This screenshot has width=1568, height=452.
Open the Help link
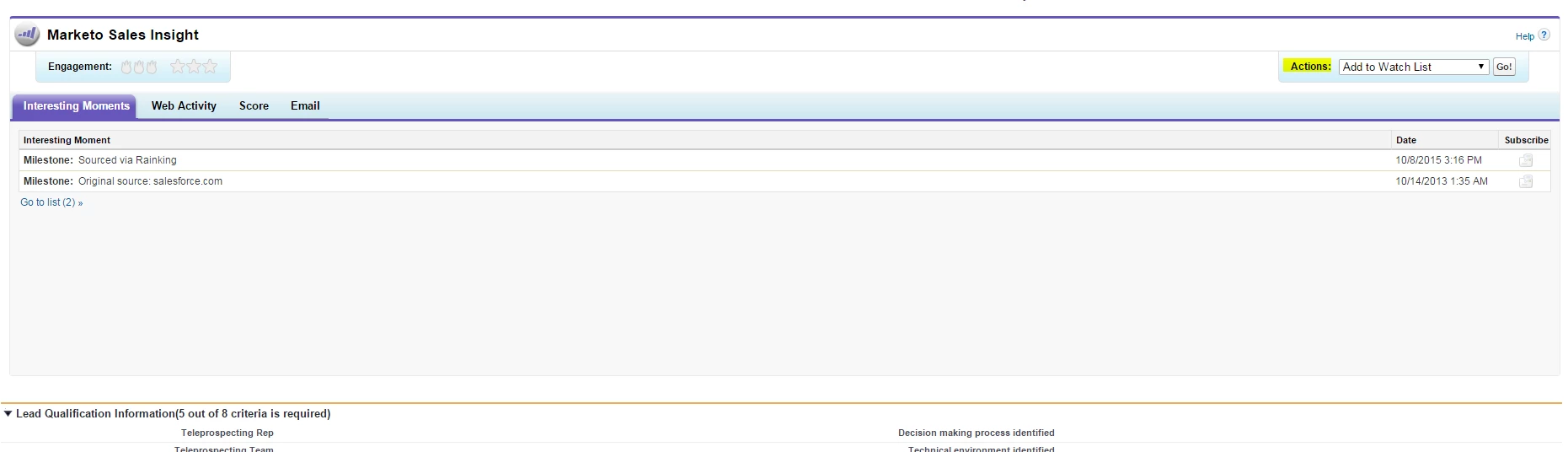(1524, 36)
